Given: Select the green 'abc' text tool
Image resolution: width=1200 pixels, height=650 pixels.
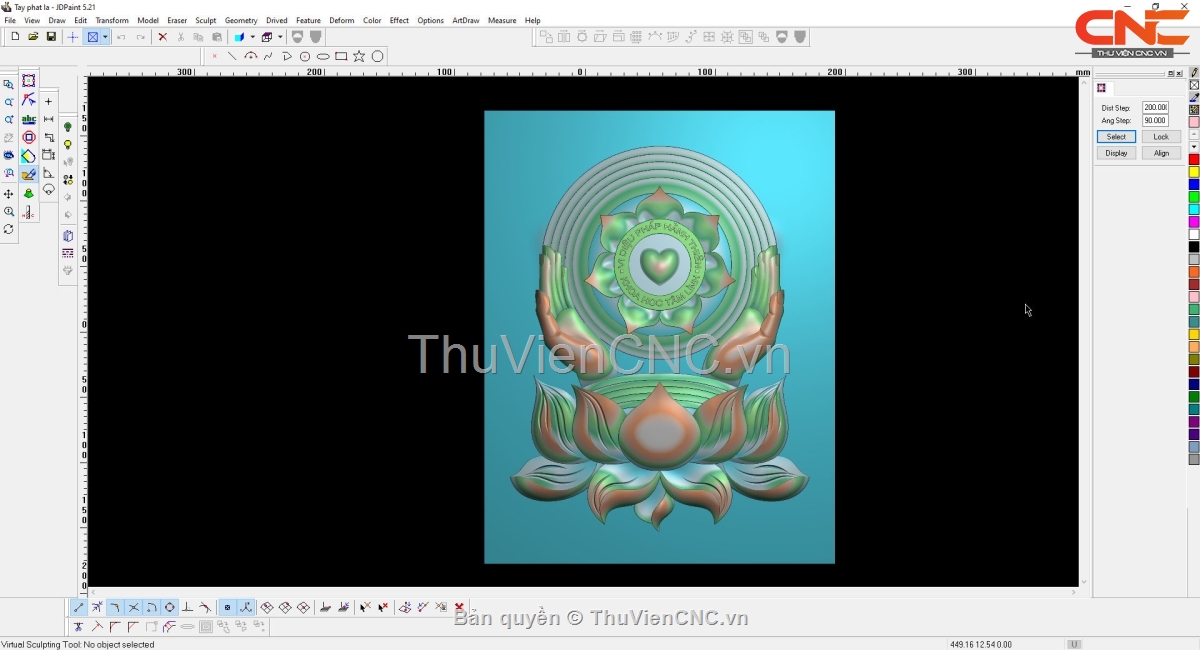Looking at the screenshot, I should 29,119.
